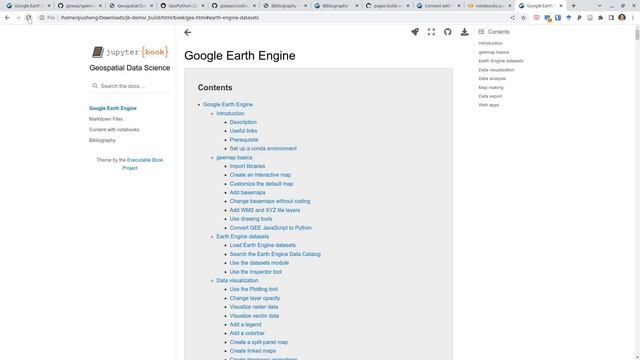
Task: Open Import libraries link
Action: 247,166
